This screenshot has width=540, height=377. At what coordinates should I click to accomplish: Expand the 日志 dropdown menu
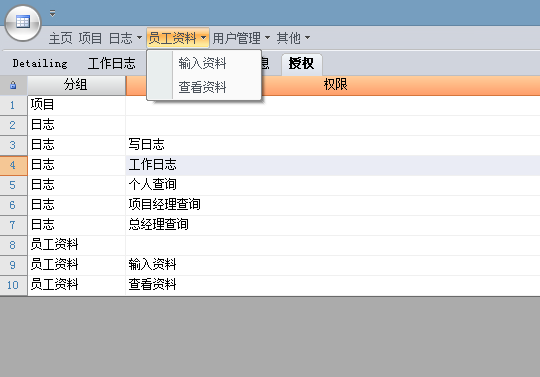click(125, 38)
